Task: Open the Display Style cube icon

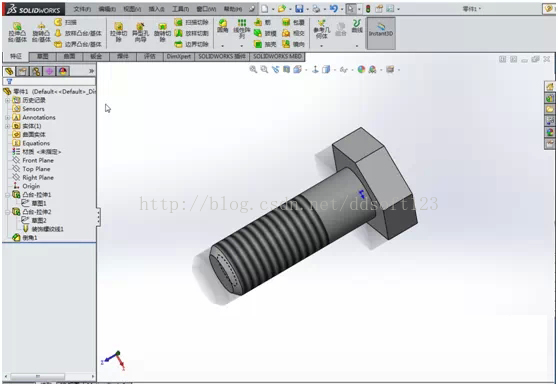Action: [326, 69]
